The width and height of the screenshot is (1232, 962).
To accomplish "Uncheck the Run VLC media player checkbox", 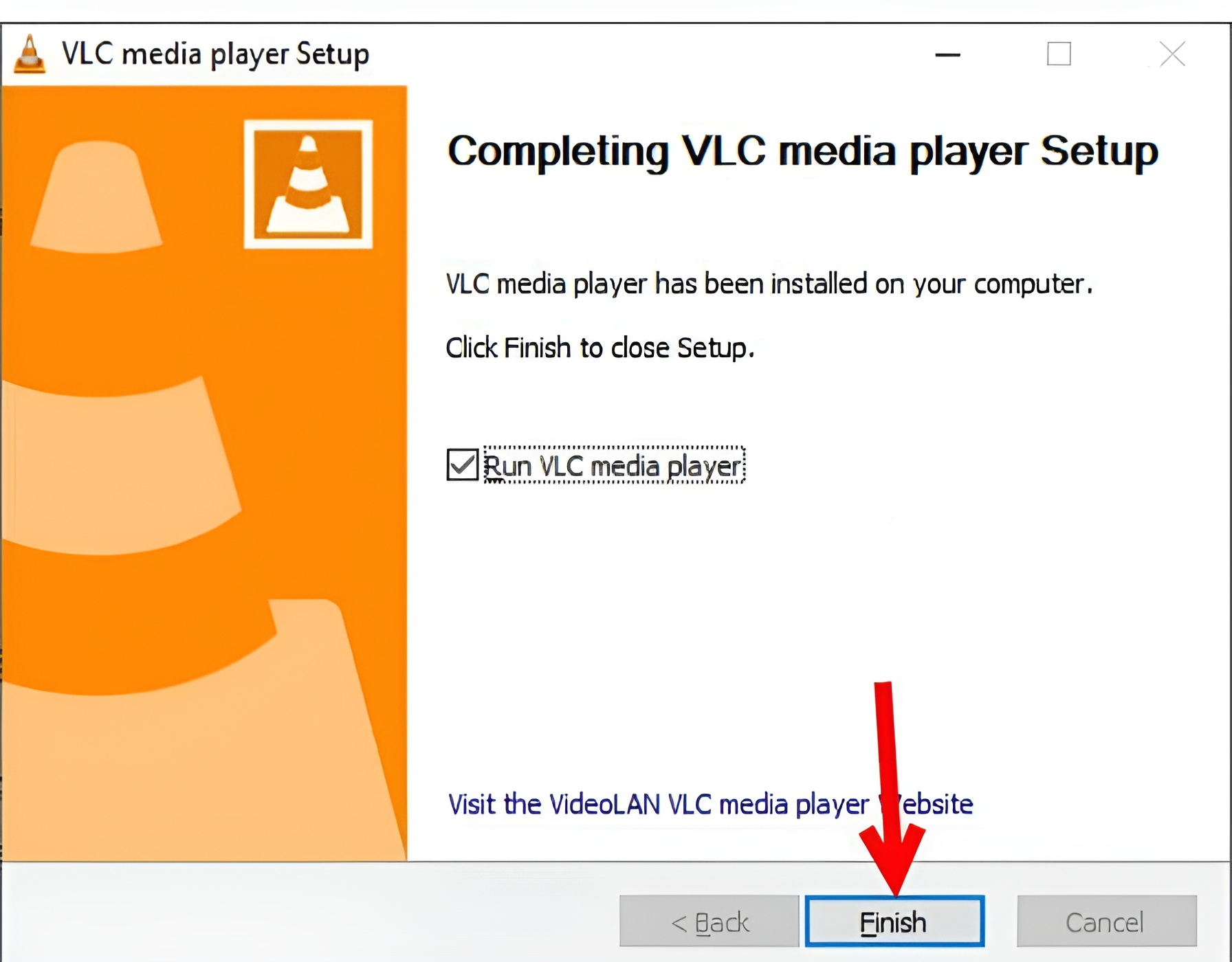I will click(x=462, y=465).
